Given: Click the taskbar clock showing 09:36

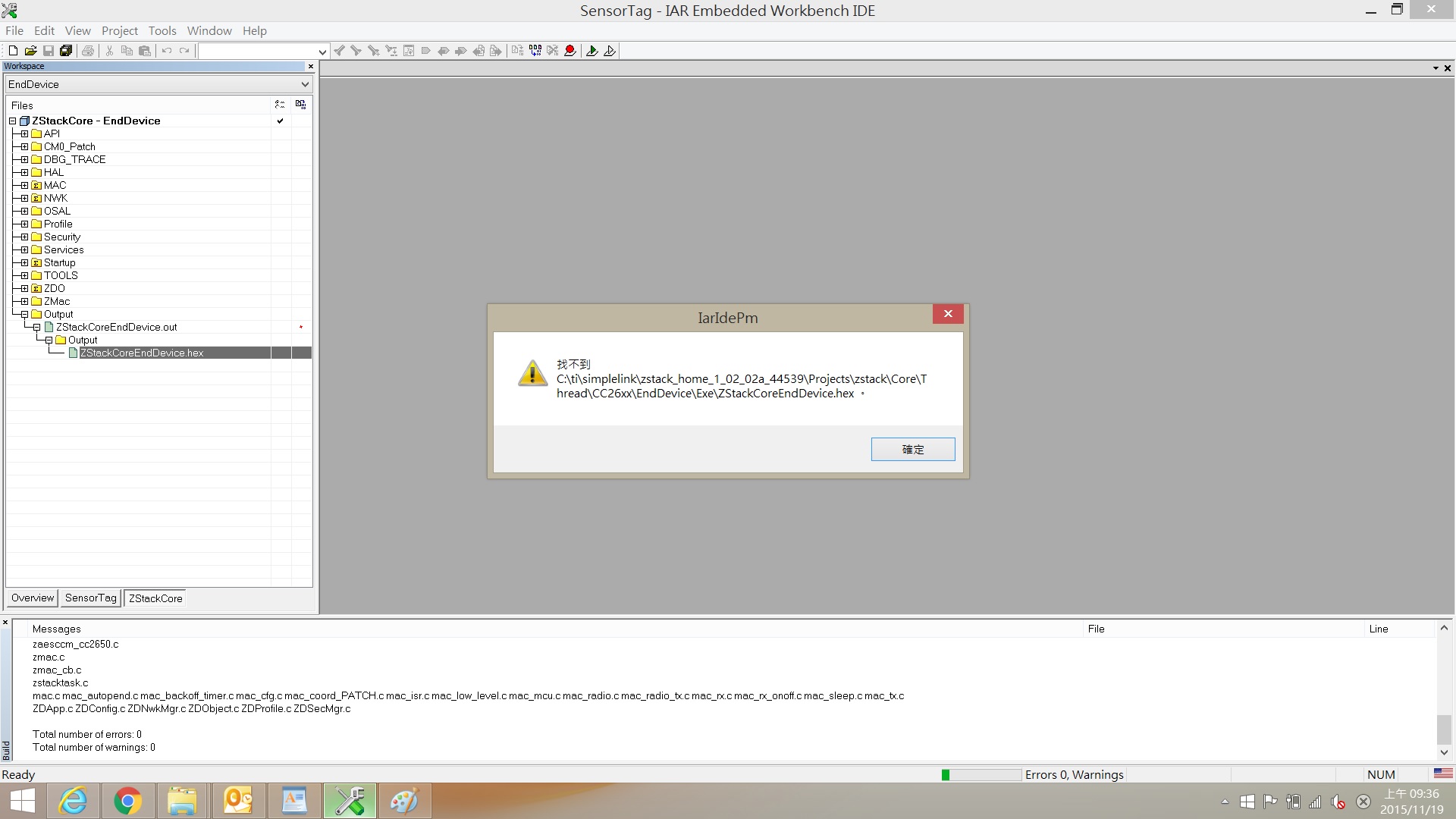Looking at the screenshot, I should pos(1411,802).
